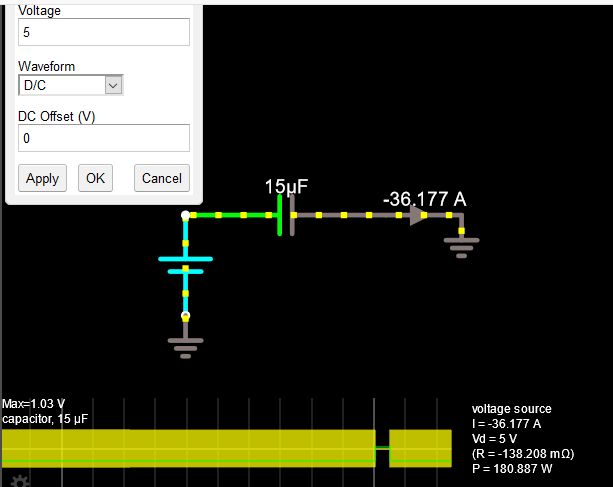Click the ground symbol at the right wire end

[x=461, y=247]
